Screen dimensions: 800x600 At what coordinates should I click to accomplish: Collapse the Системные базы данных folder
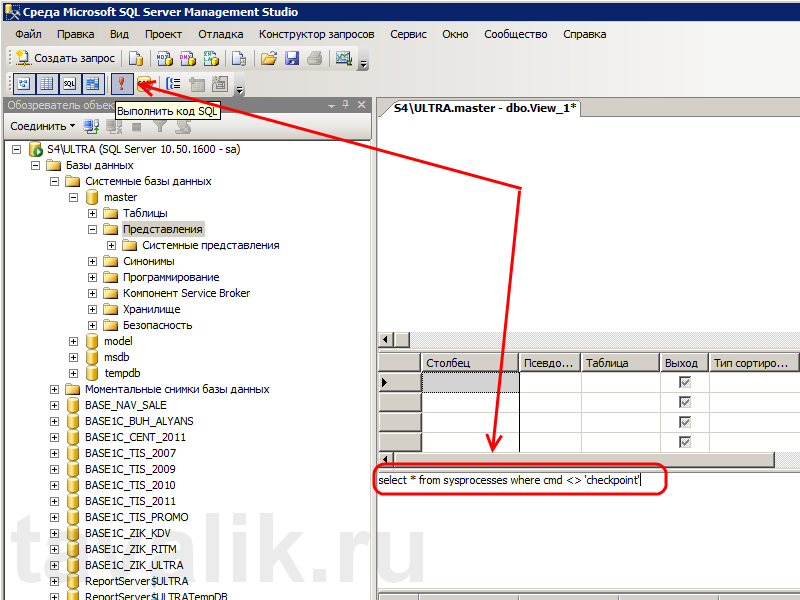(x=54, y=182)
